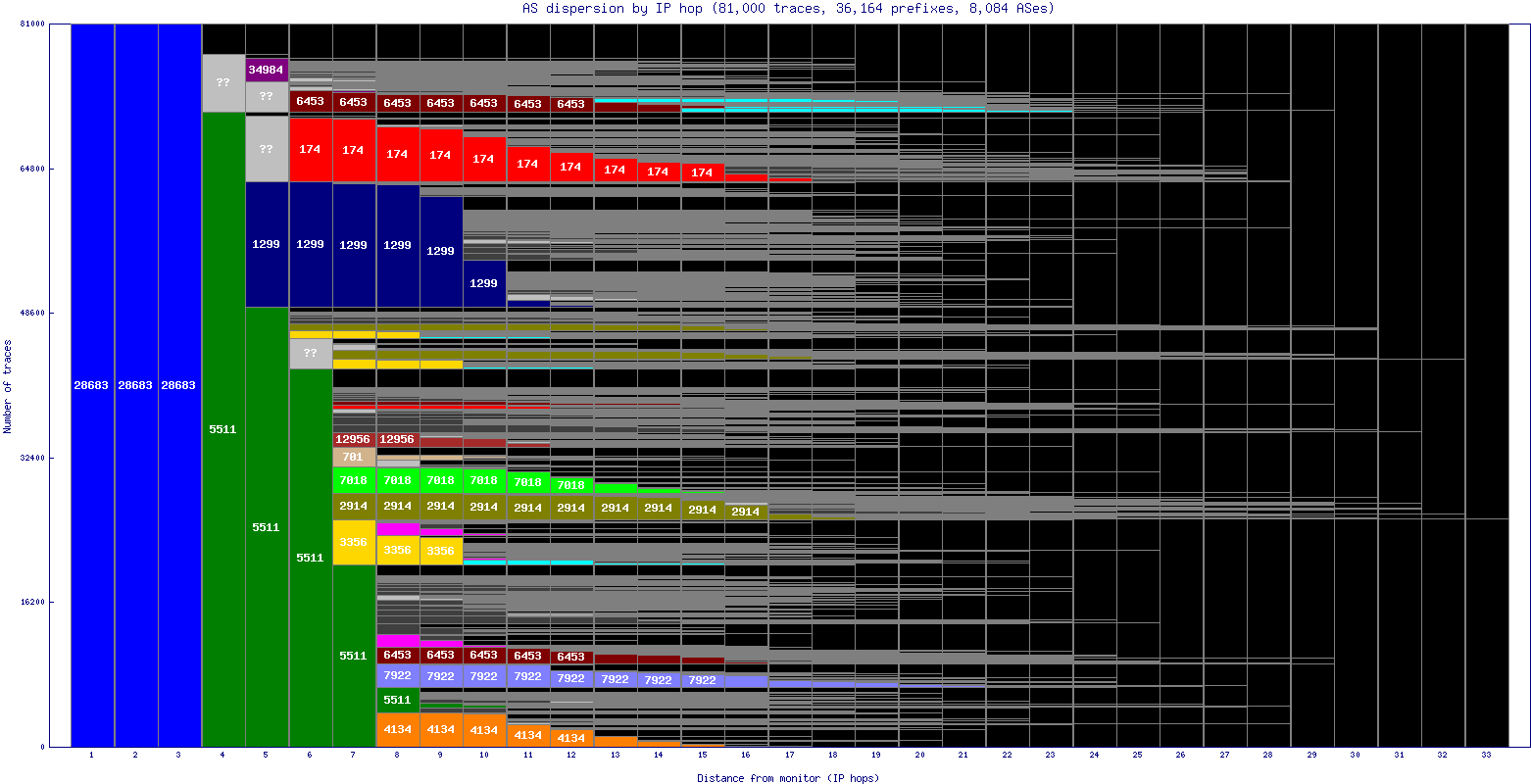Pick bright green 7018 block at hop 12
The height and width of the screenshot is (784, 1531).
pyautogui.click(x=571, y=485)
